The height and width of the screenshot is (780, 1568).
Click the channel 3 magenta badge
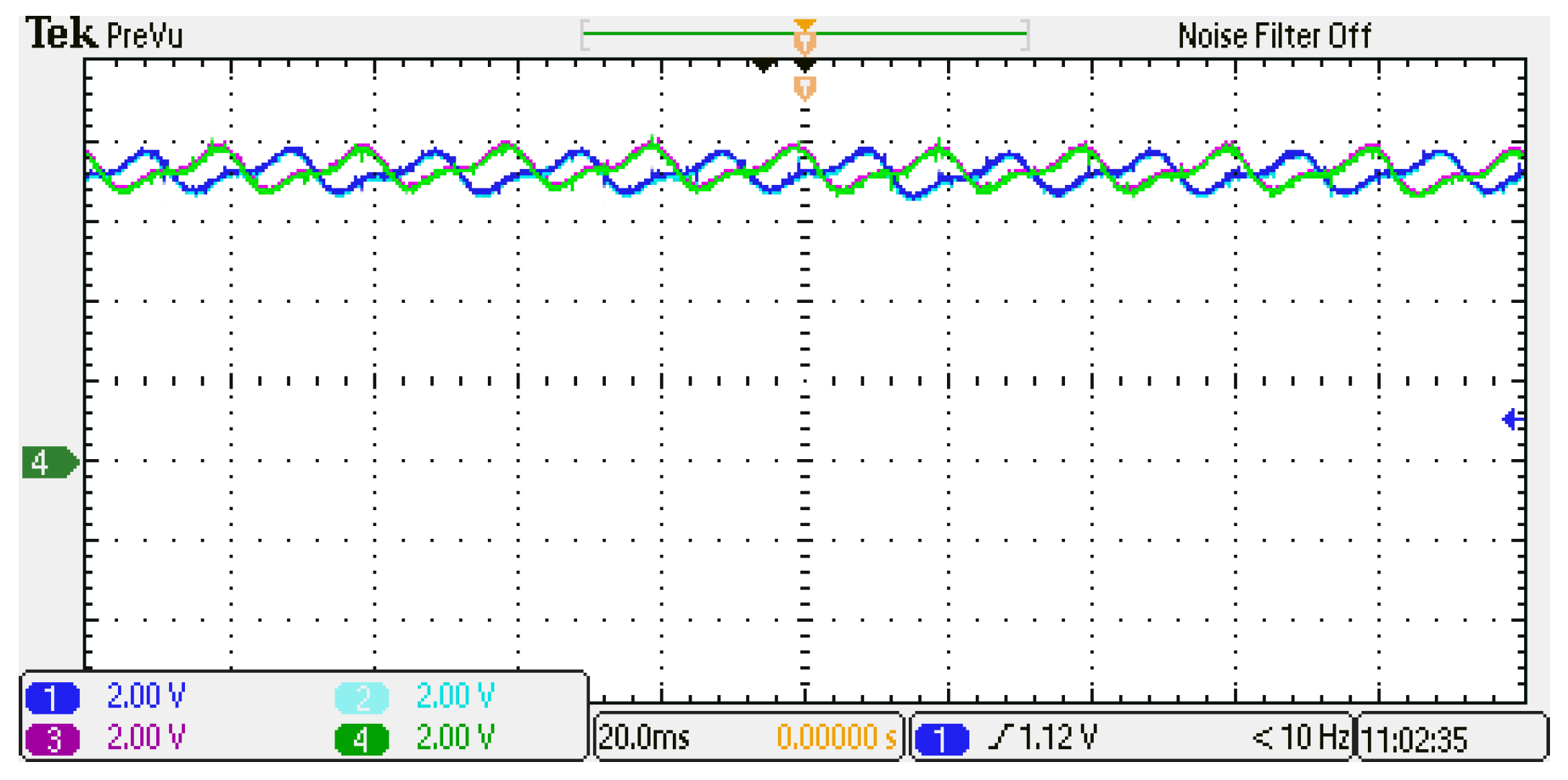52,739
